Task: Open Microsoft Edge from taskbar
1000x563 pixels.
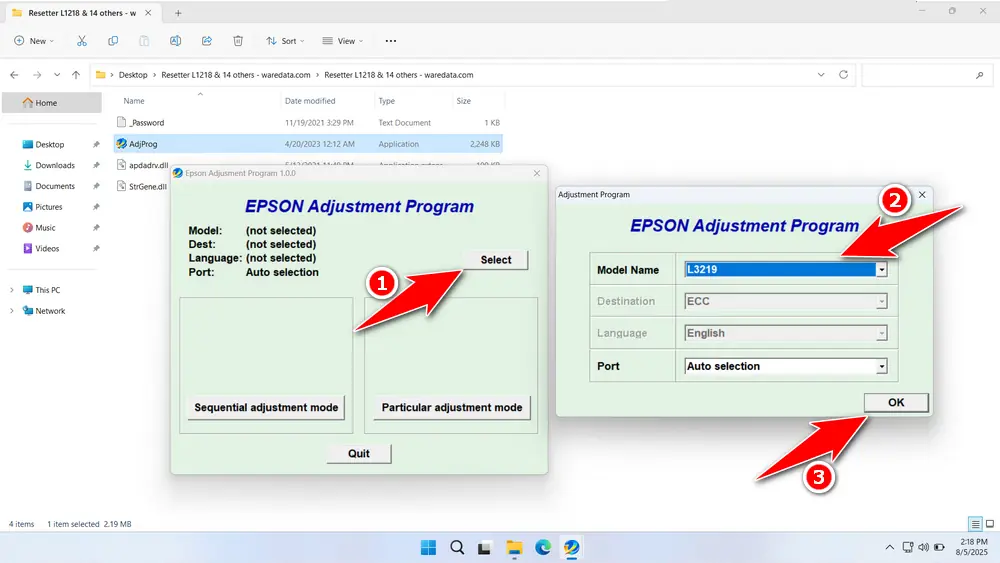Action: 543,547
